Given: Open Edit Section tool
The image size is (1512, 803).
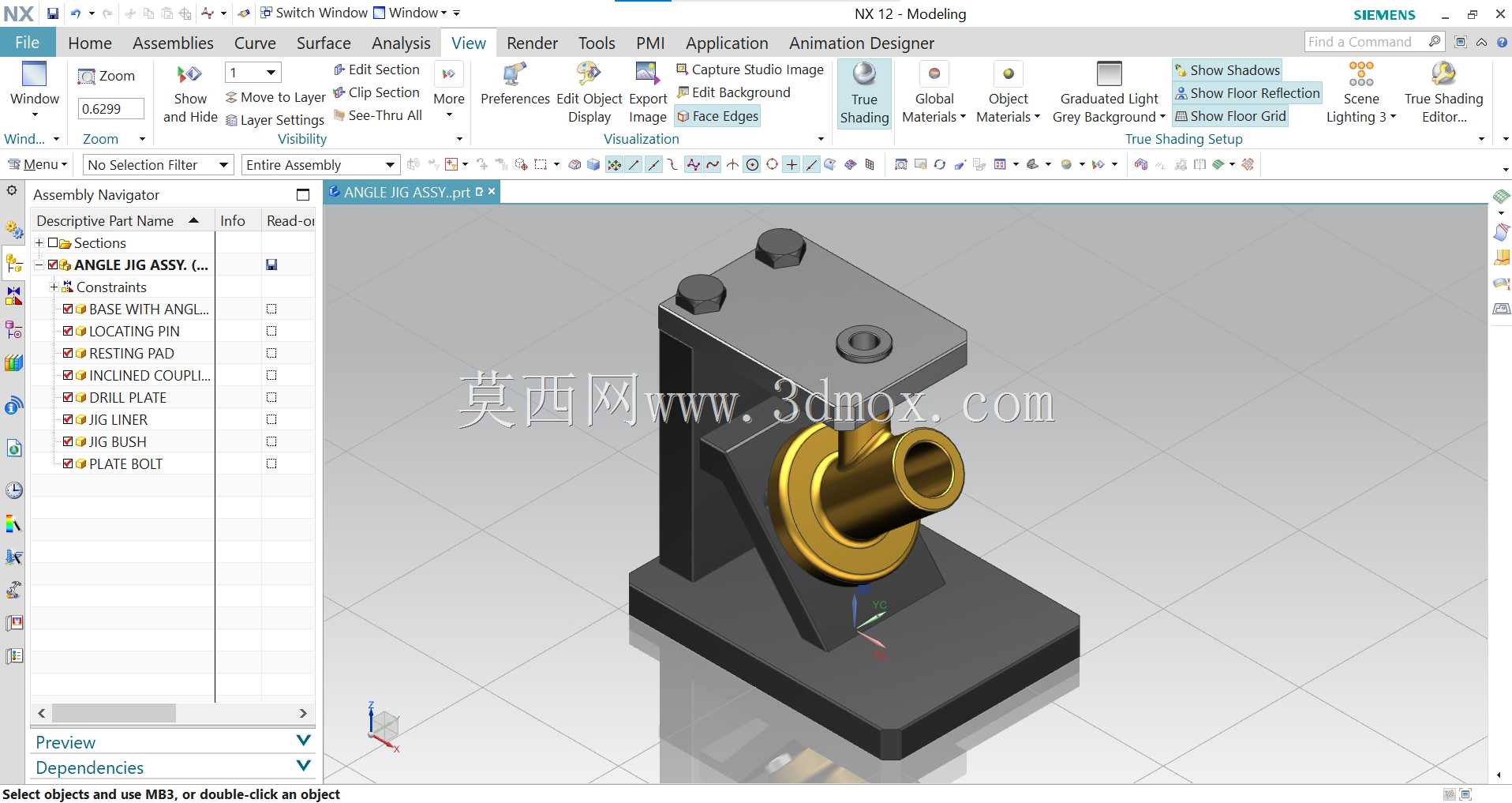Looking at the screenshot, I should [x=376, y=69].
